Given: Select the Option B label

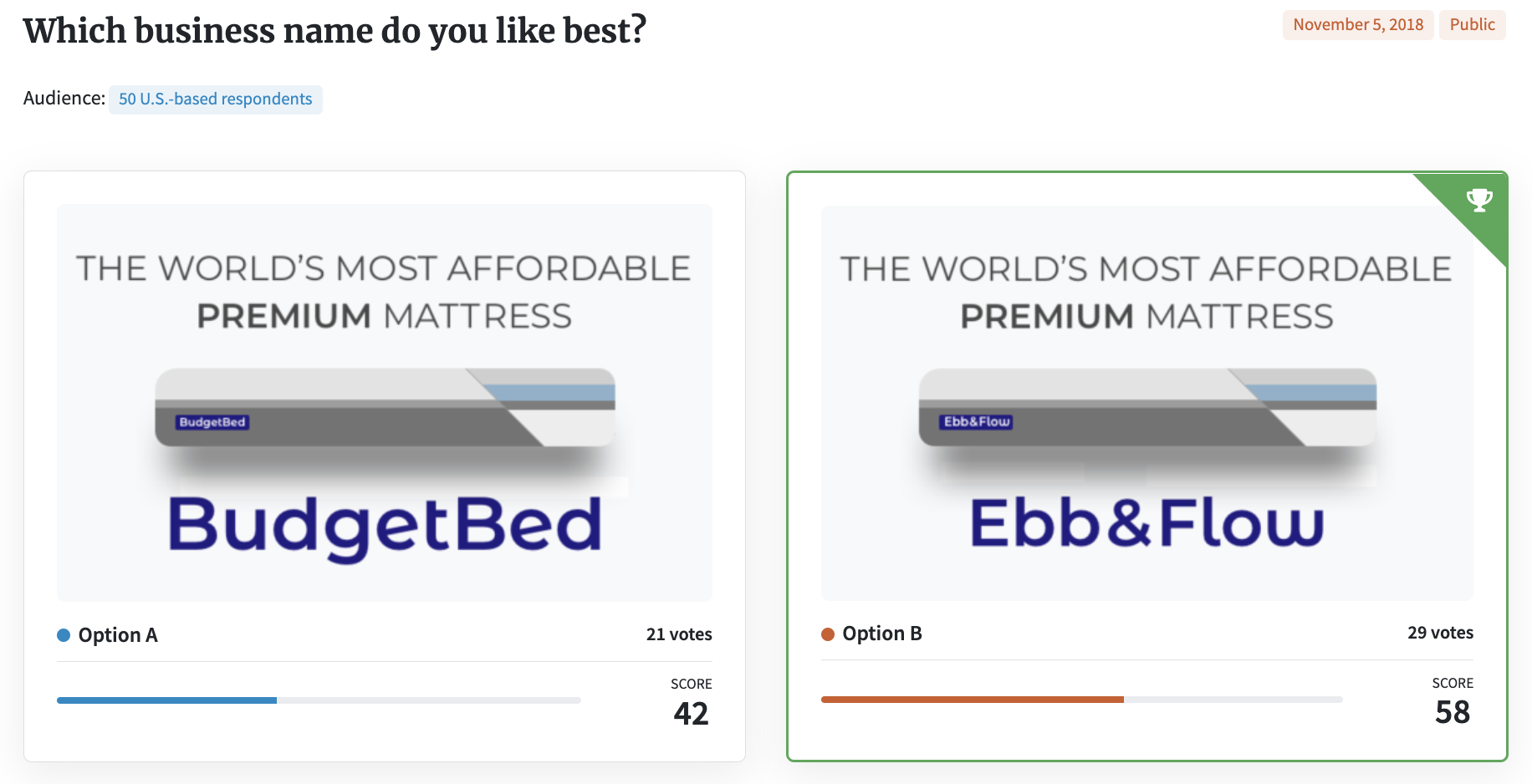Looking at the screenshot, I should click(x=882, y=634).
